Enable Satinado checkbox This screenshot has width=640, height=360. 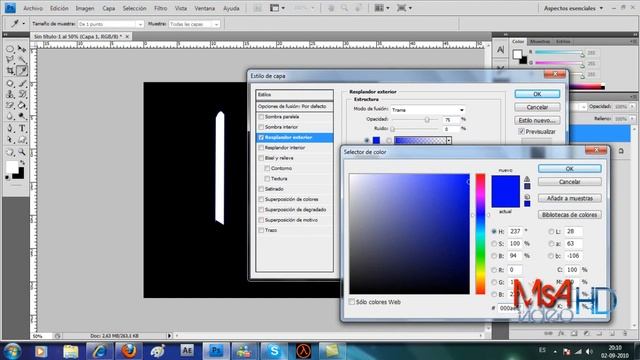(x=261, y=189)
